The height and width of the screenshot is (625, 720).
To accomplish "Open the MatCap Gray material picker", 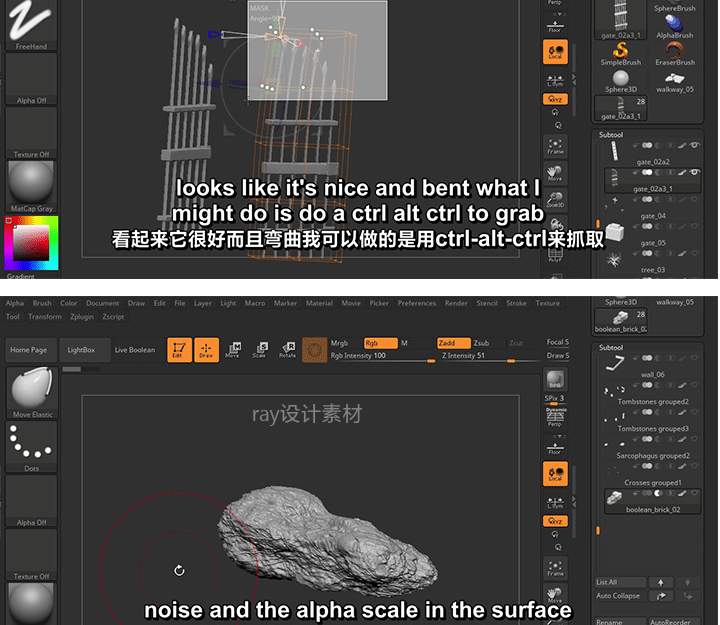I will (31, 186).
